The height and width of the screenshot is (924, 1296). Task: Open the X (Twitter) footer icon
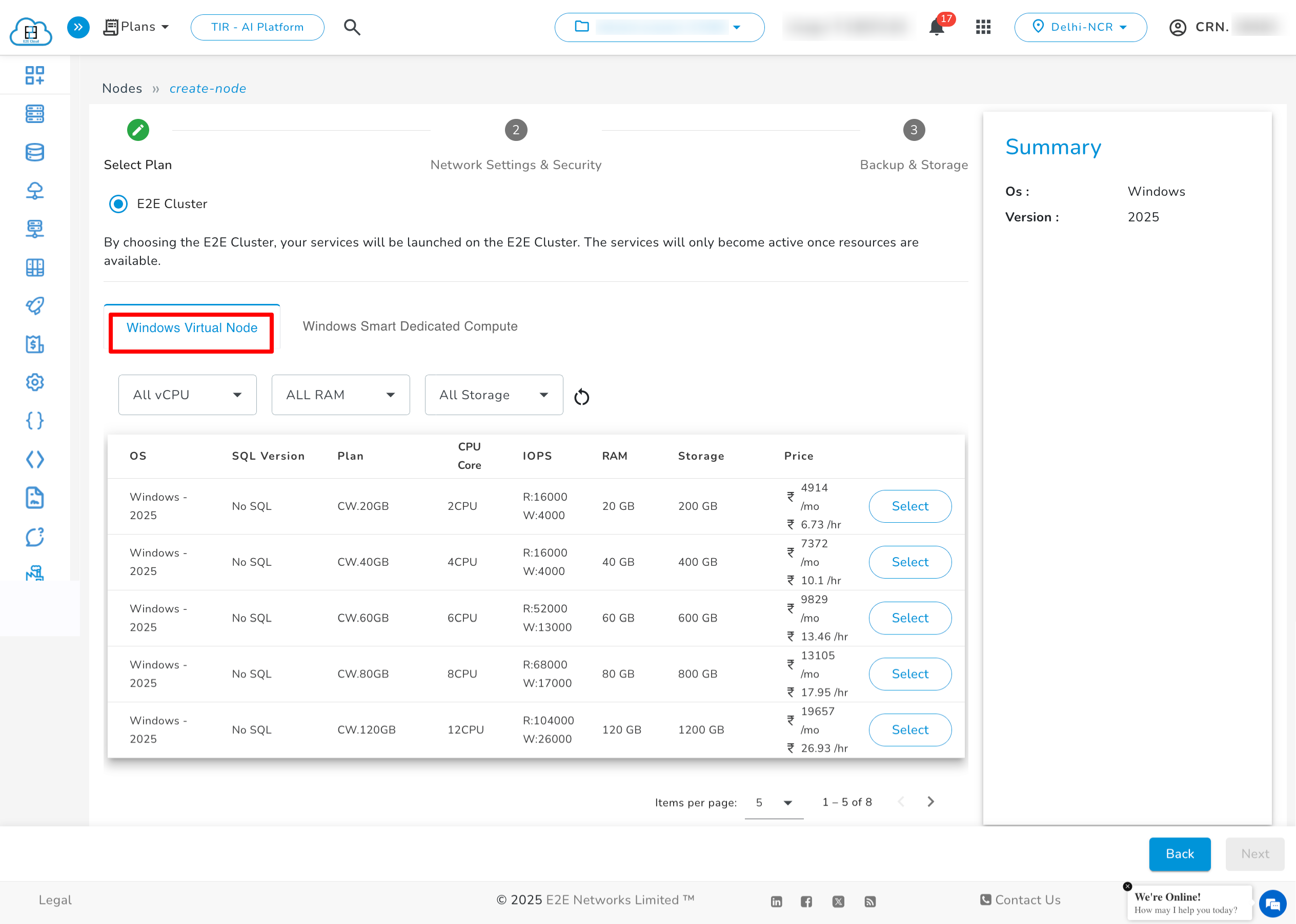tap(838, 901)
